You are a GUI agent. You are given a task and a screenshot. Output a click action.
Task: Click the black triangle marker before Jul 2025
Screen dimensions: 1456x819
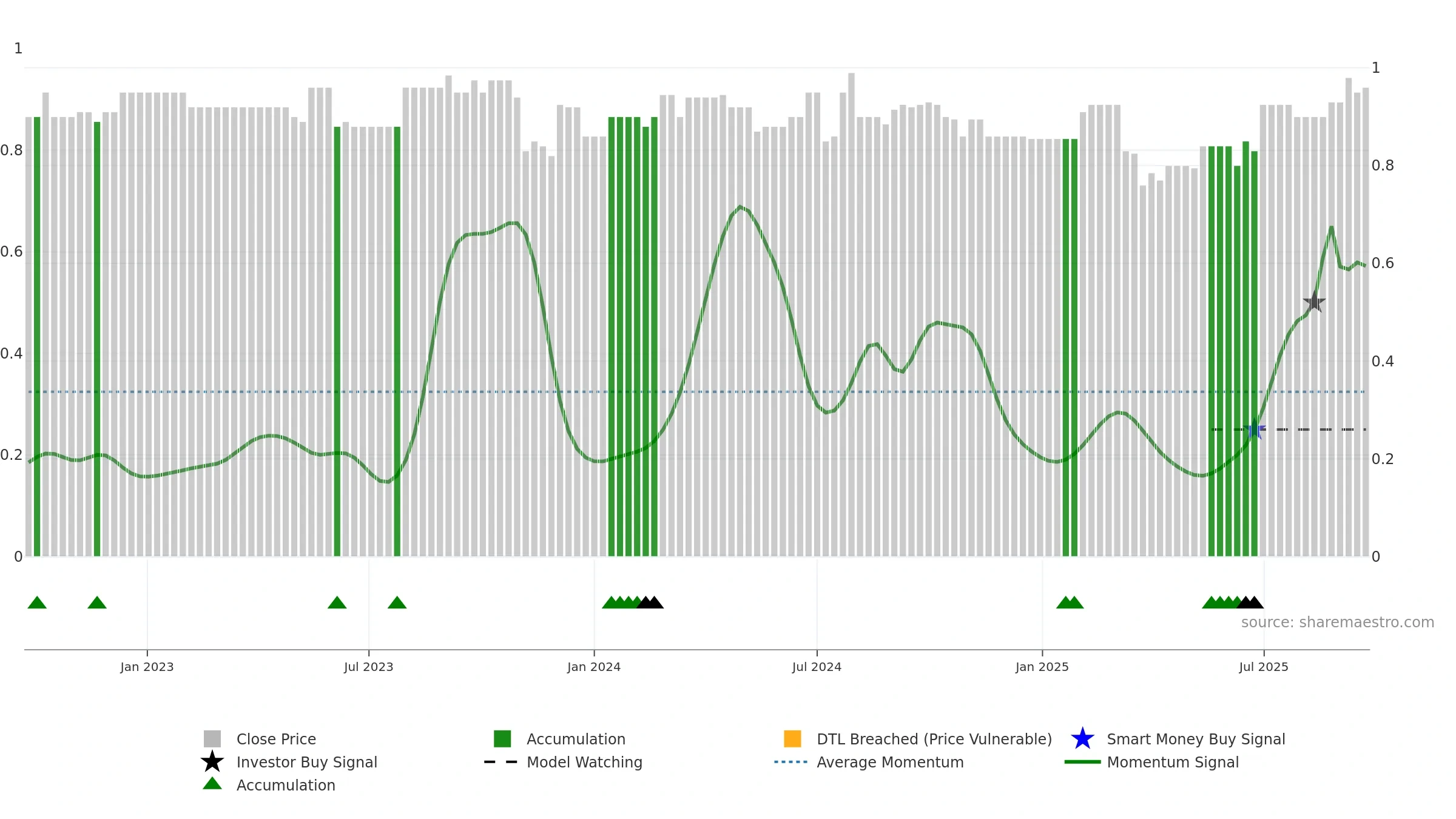tap(1250, 602)
